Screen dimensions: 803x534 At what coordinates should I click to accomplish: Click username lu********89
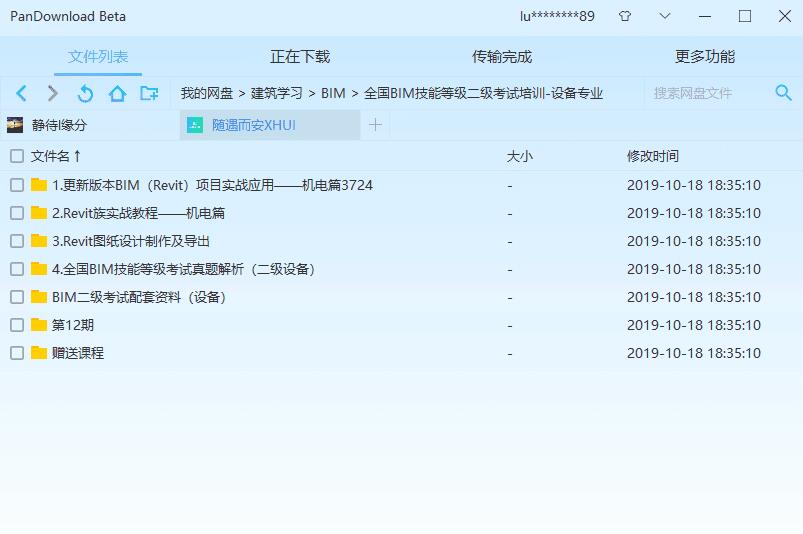click(x=557, y=16)
